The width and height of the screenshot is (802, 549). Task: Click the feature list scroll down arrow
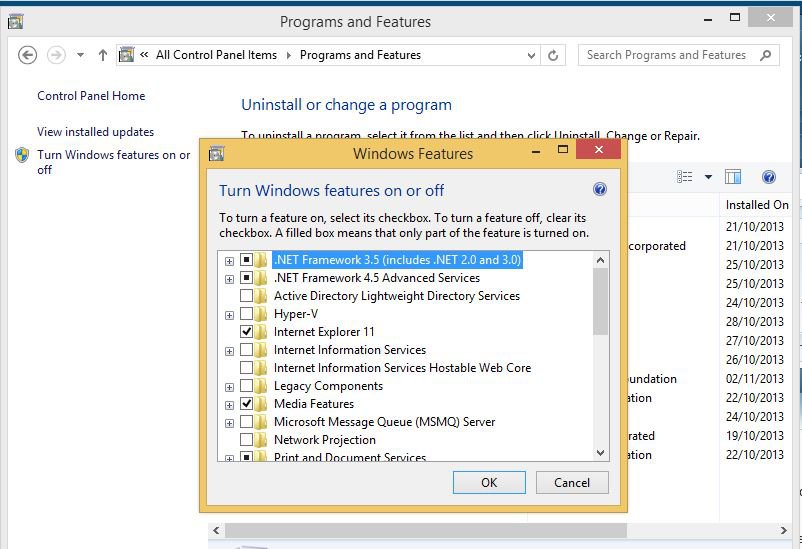600,453
